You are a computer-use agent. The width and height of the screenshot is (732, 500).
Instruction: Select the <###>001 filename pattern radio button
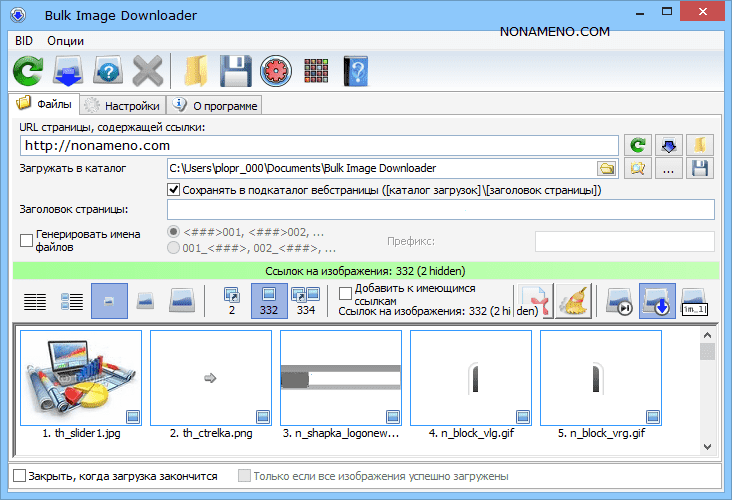point(175,231)
